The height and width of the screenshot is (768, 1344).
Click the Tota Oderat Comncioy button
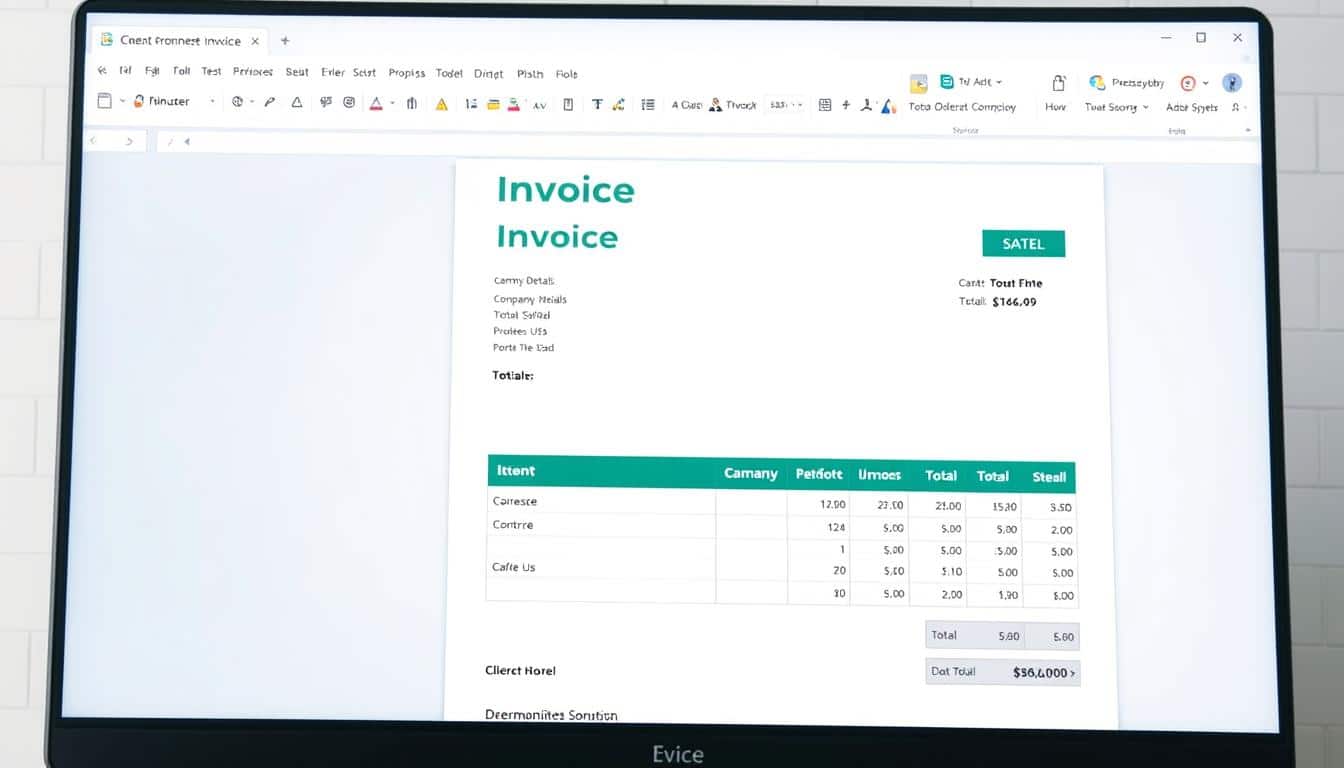(x=962, y=107)
